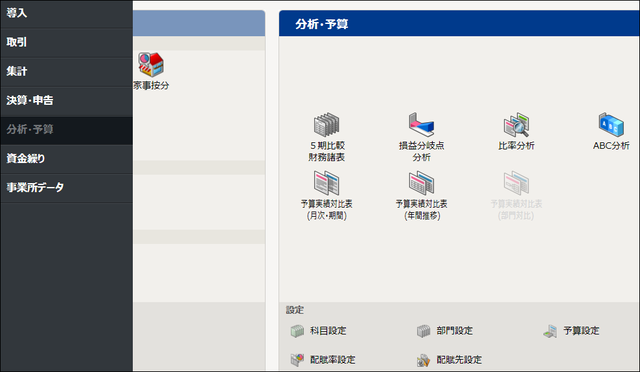Click the 比率分析 label
Screen dimensions: 640x372
tap(516, 146)
